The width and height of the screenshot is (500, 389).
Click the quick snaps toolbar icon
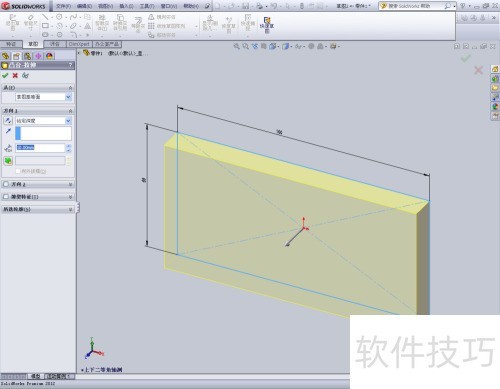(x=267, y=25)
